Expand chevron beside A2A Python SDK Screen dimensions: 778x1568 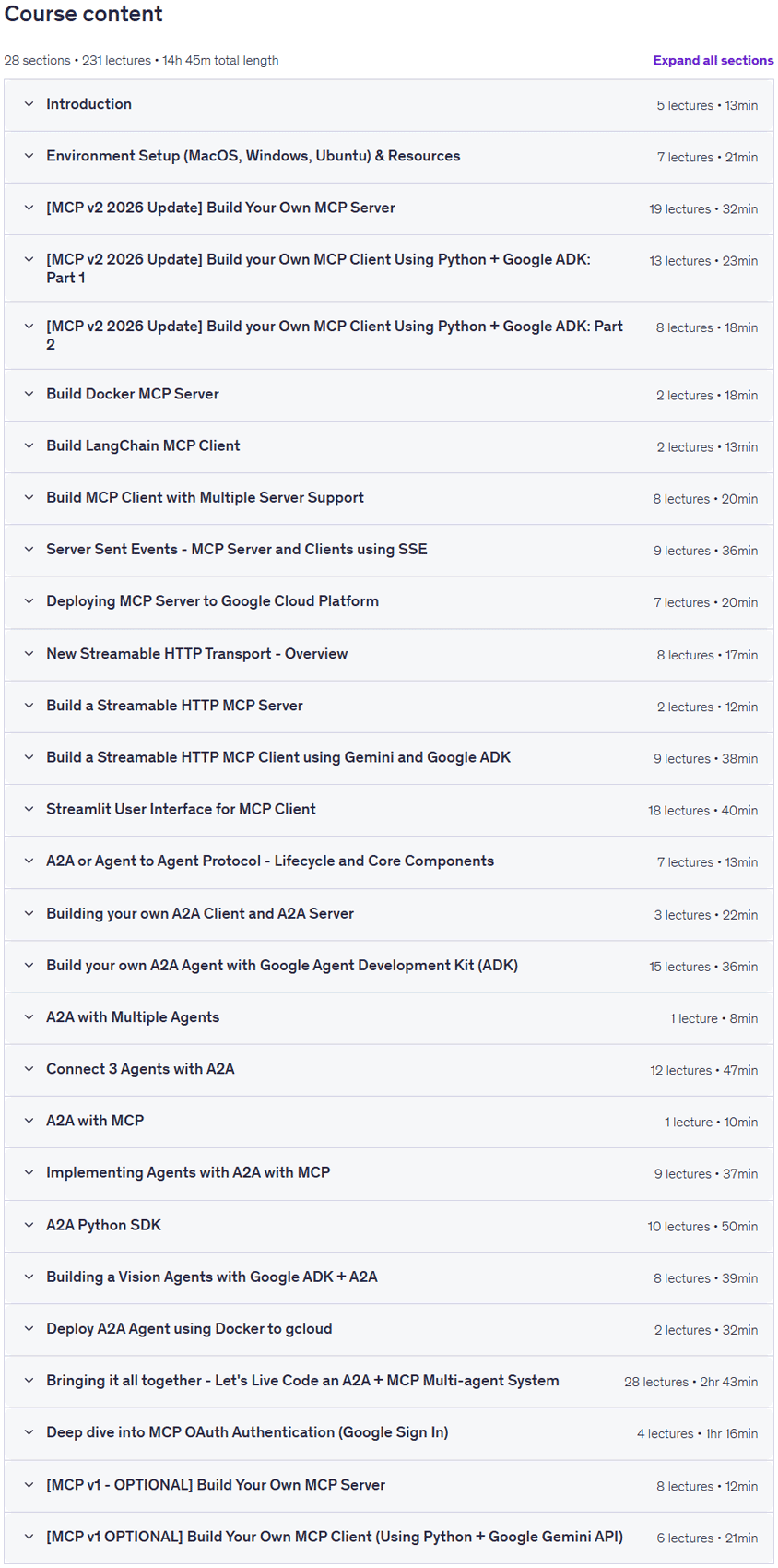tap(29, 1225)
